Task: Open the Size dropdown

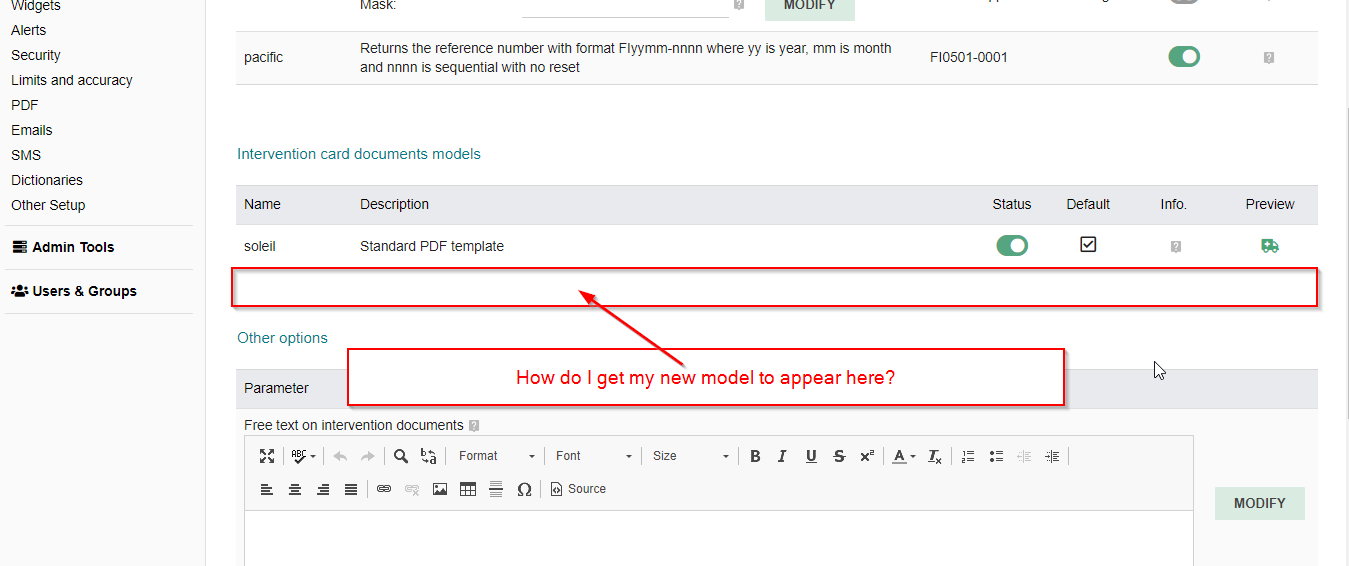Action: 691,456
